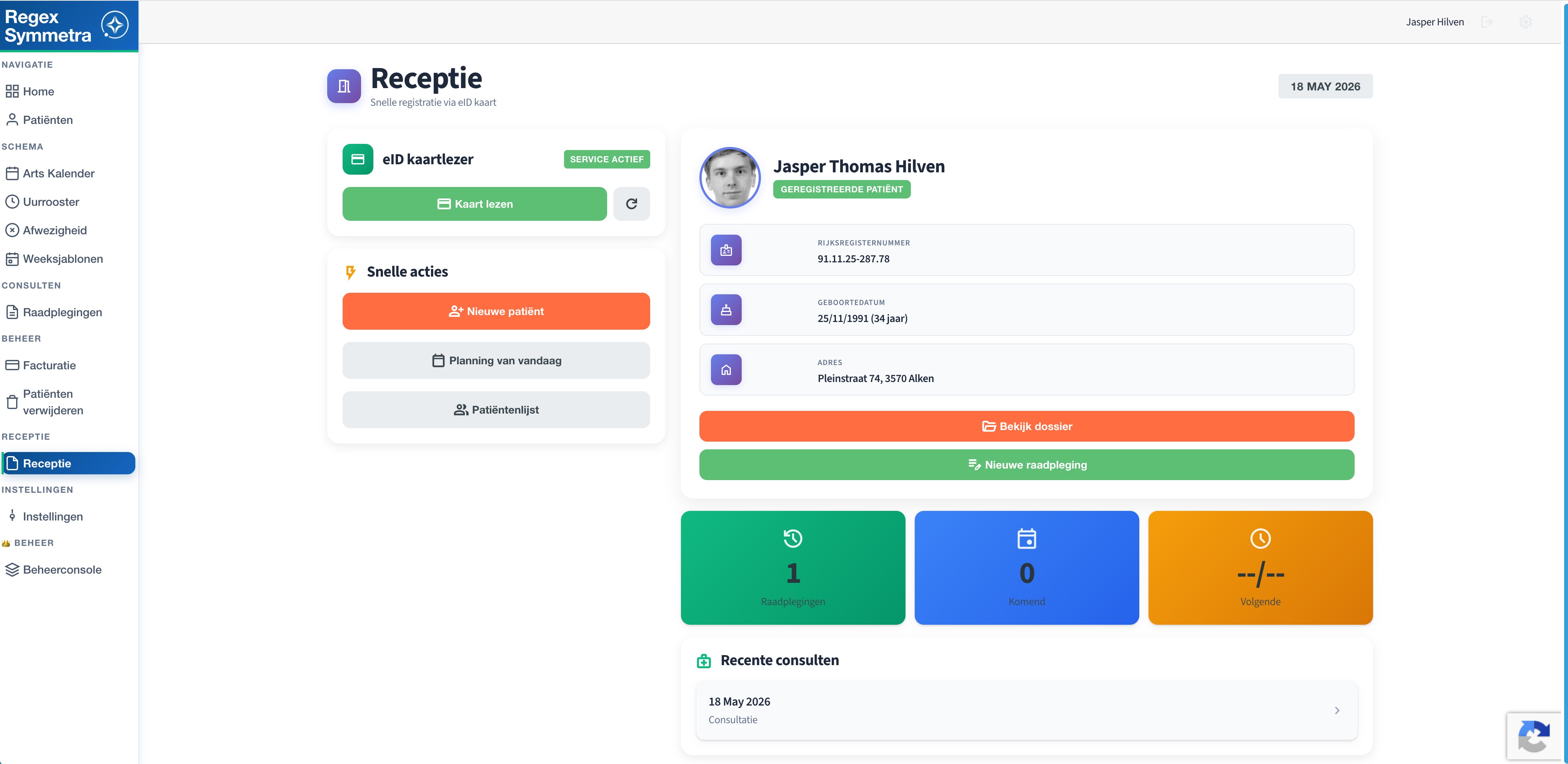
Task: Expand the 18 May 2026 Consultatie chevron
Action: [x=1337, y=711]
